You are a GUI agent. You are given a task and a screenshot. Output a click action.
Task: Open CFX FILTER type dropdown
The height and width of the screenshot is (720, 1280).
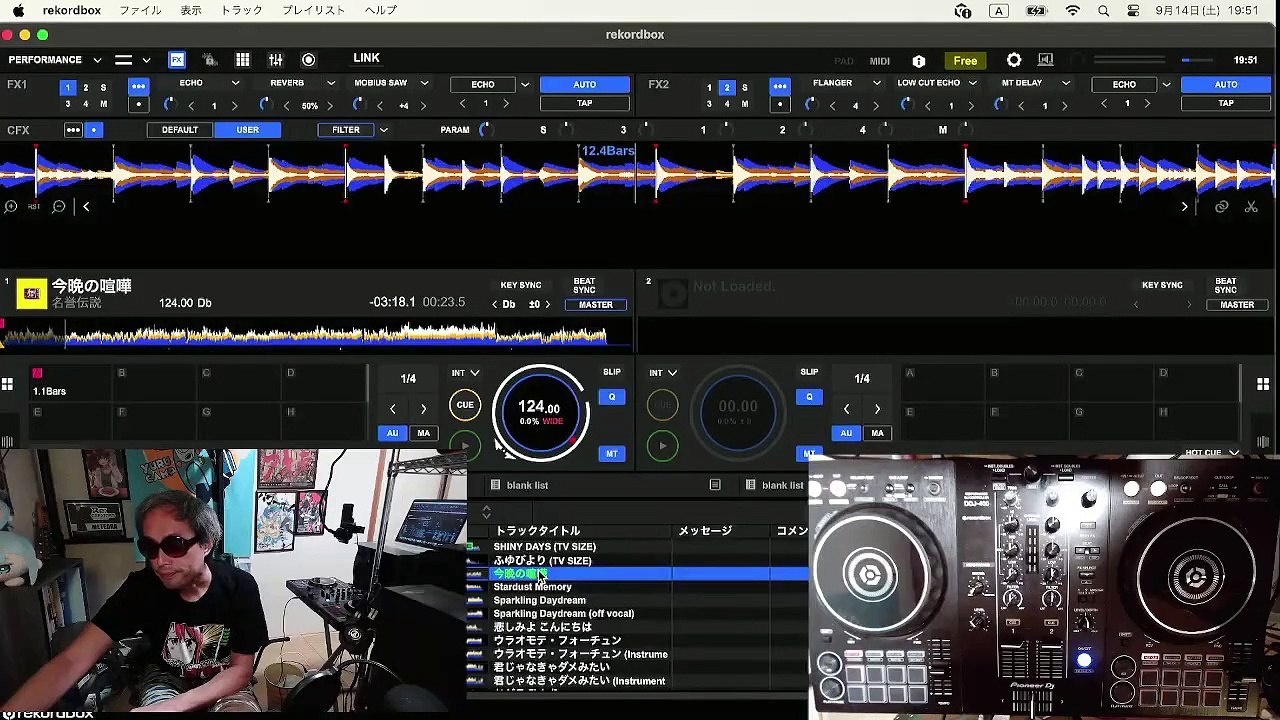(384, 130)
